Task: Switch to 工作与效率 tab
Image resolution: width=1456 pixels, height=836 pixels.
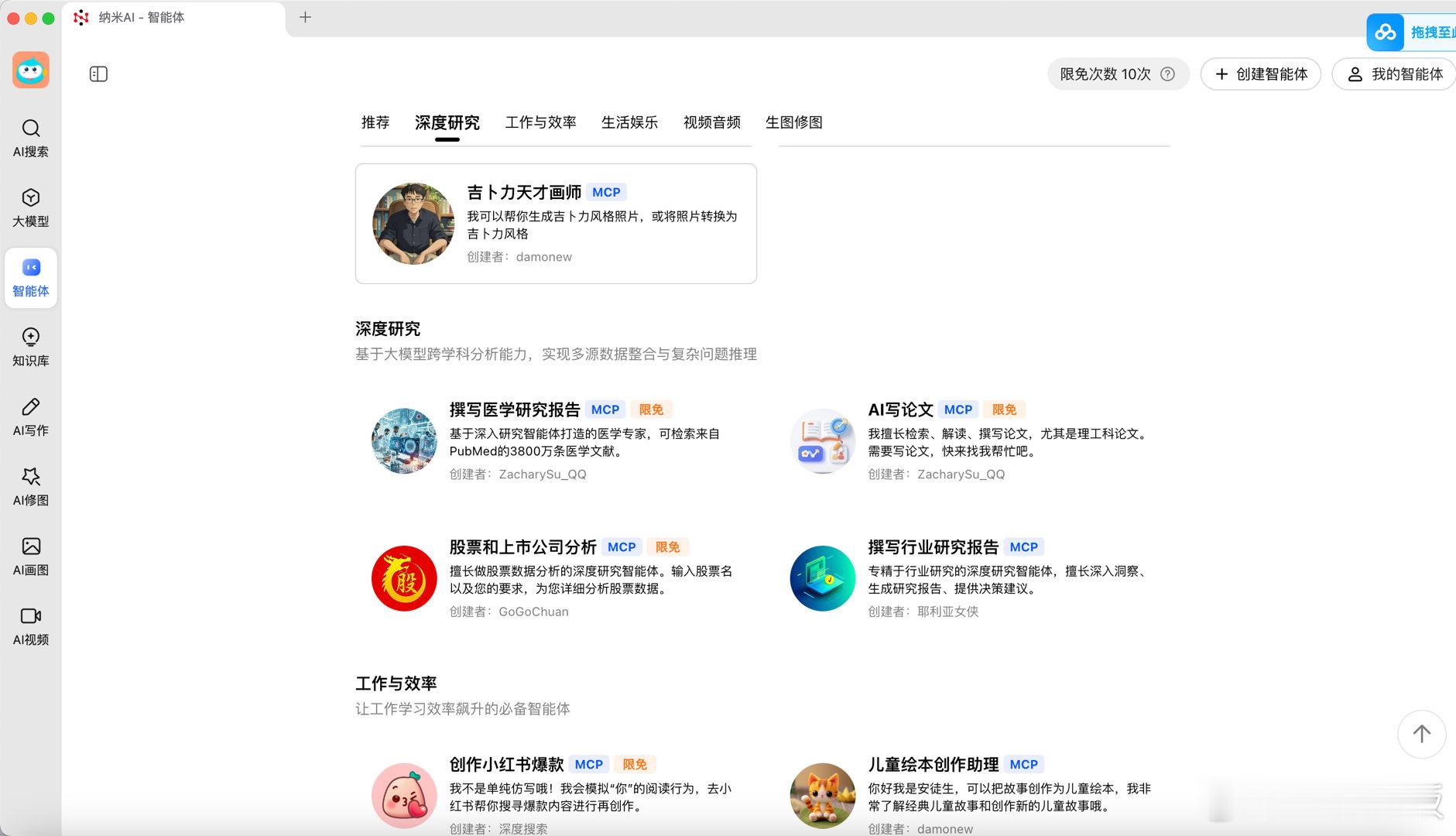Action: 541,122
